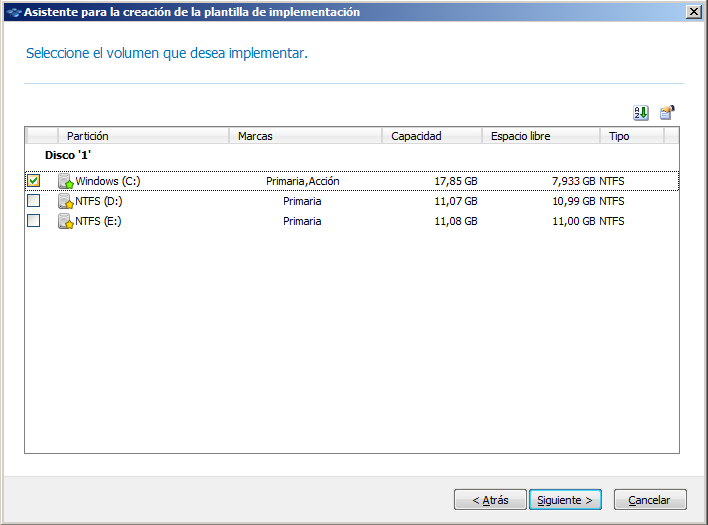The image size is (708, 525).
Task: Click the 10,99 GB free space value
Action: point(573,201)
